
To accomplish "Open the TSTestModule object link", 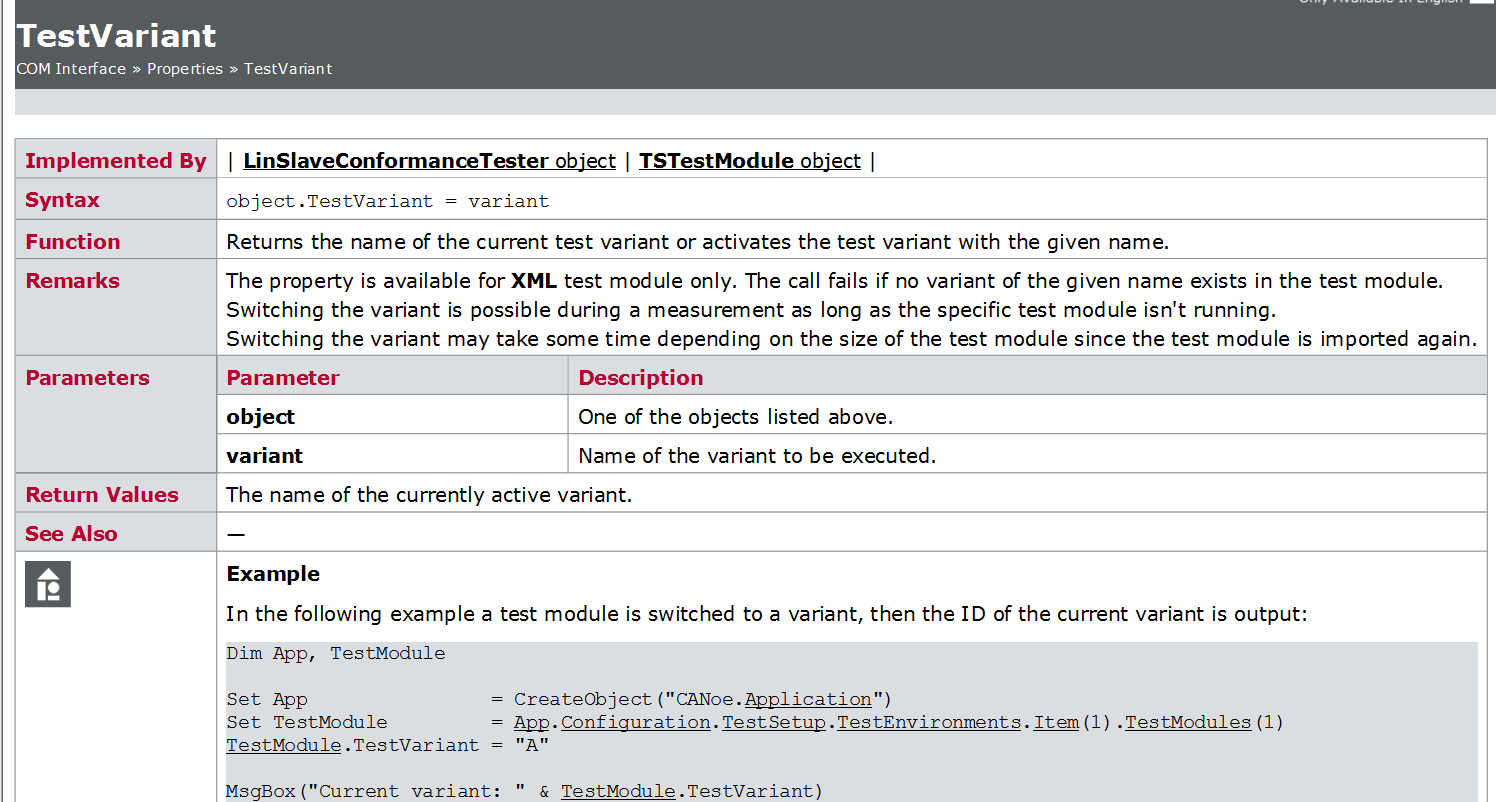I will 750,160.
